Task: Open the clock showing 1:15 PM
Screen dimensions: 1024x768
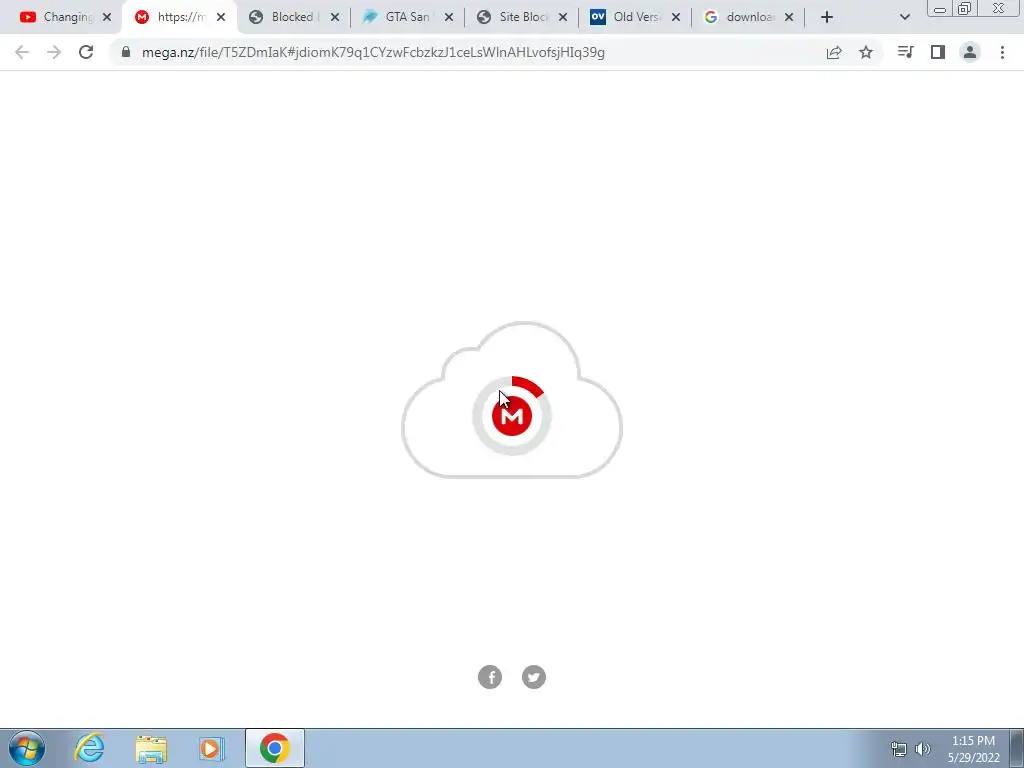Action: pyautogui.click(x=973, y=749)
